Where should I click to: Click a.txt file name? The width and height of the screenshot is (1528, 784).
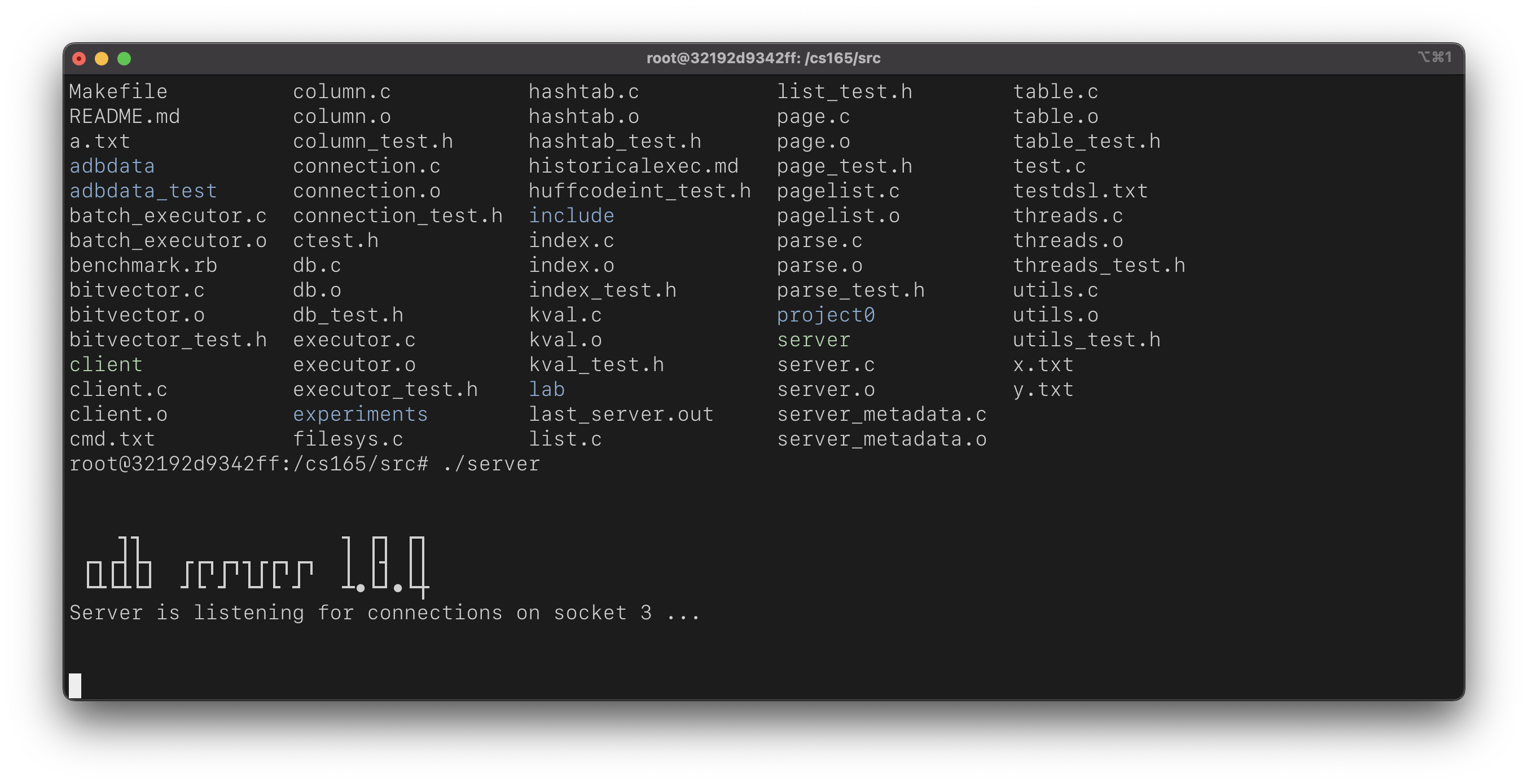pos(100,142)
